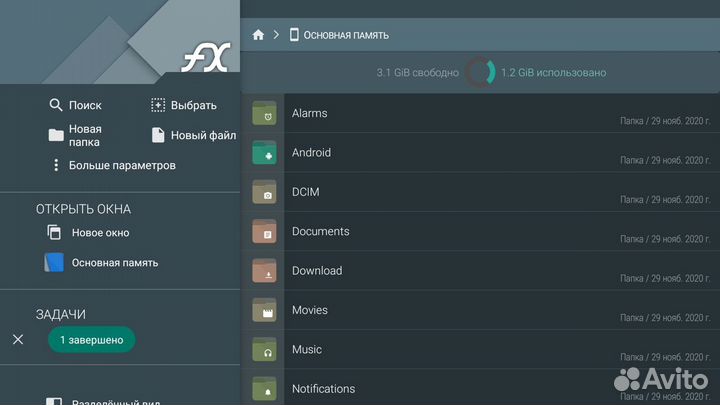Screen dimensions: 720x405
Task: Click Основная память breadcrumb label
Action: (x=346, y=35)
